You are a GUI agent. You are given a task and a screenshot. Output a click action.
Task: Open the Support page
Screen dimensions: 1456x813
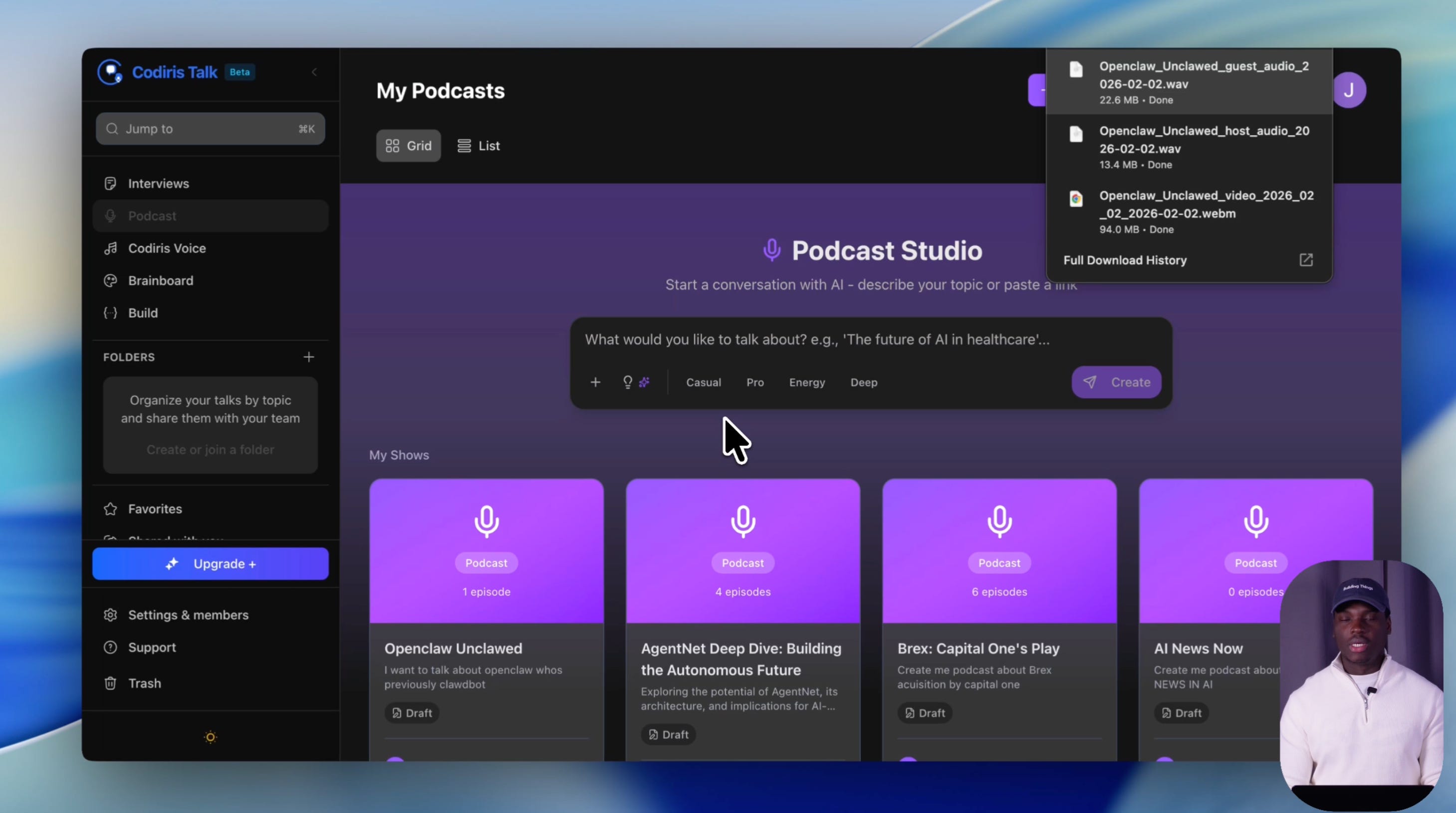point(210,647)
